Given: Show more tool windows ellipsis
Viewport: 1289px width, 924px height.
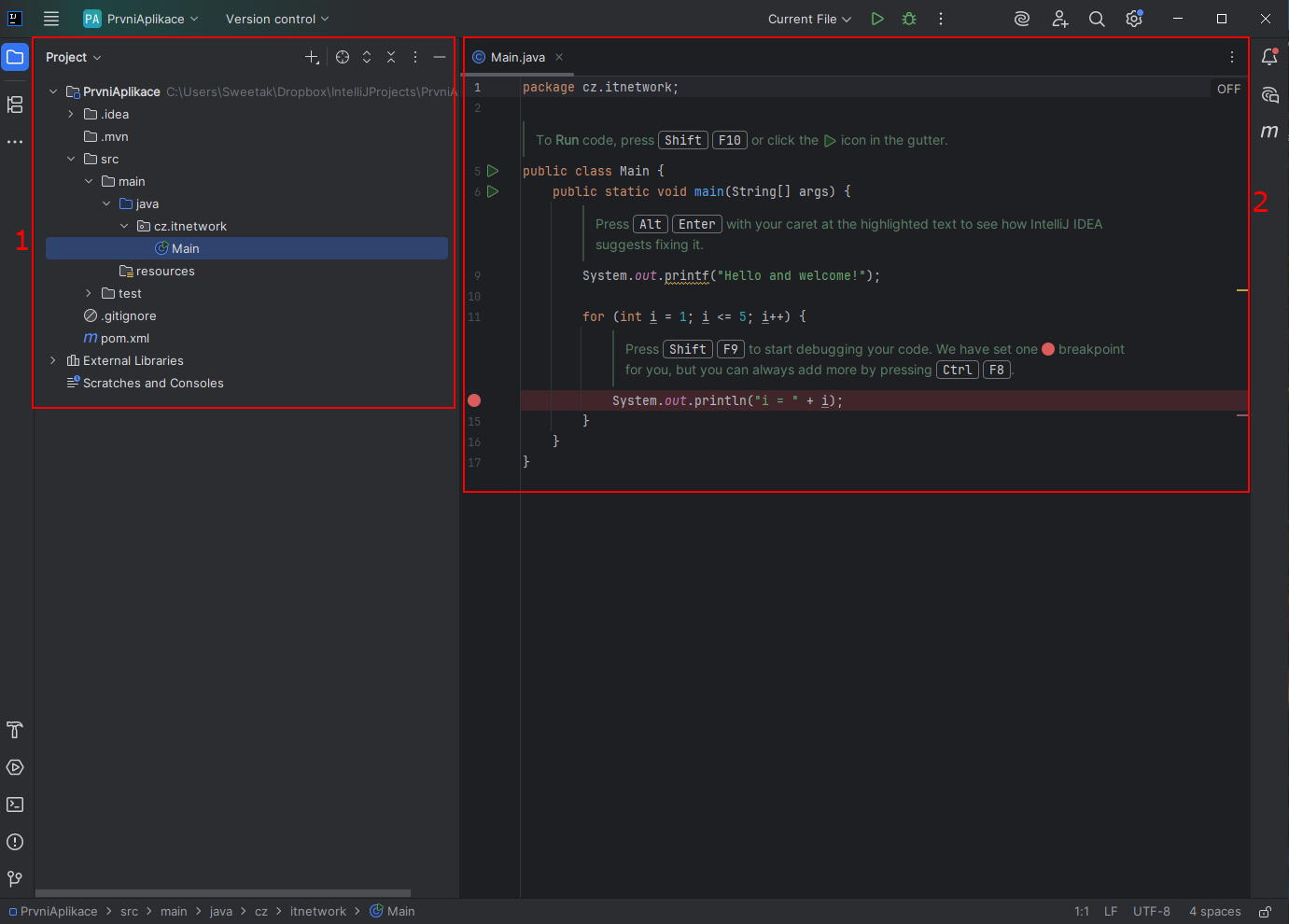Looking at the screenshot, I should pos(15,142).
